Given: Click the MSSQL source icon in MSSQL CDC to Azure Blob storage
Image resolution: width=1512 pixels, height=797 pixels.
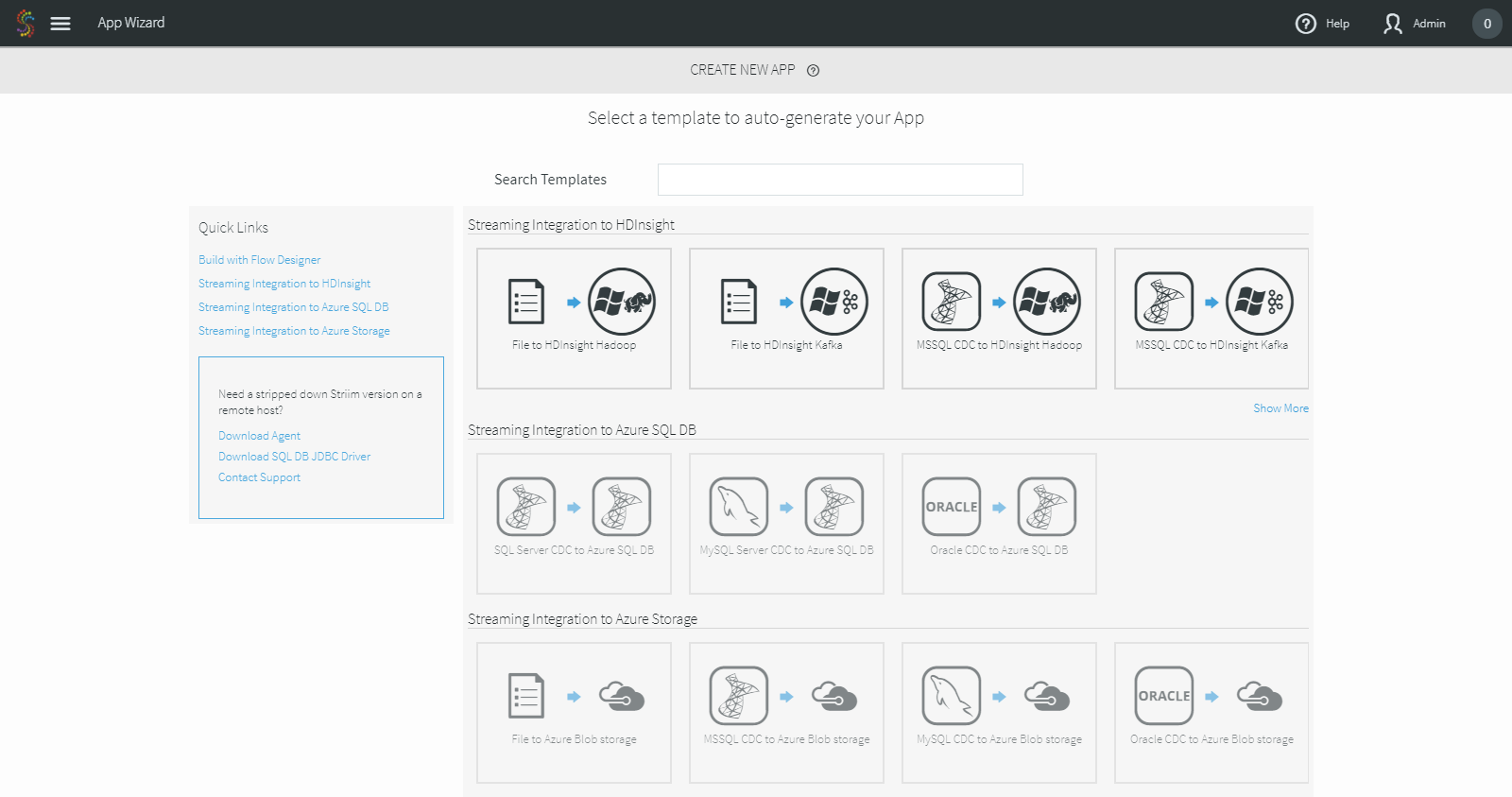Looking at the screenshot, I should tap(739, 696).
